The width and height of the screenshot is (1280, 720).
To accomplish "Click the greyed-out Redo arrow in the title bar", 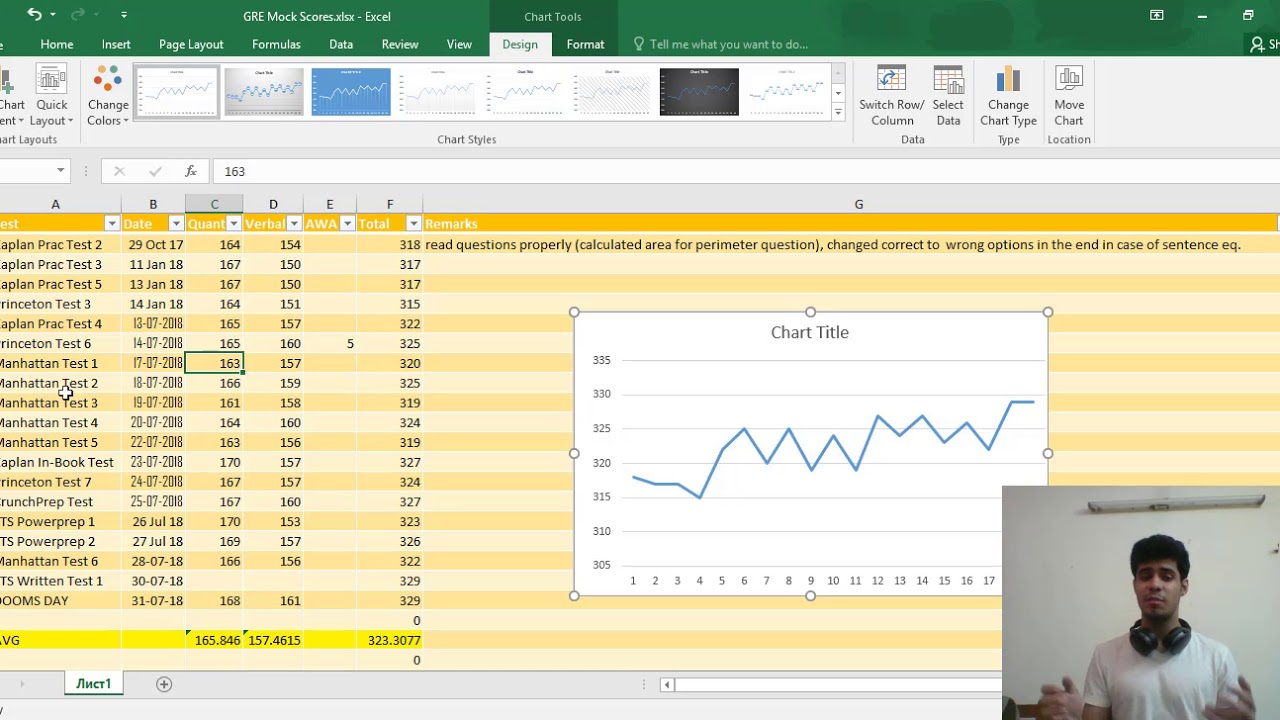I will tap(78, 15).
